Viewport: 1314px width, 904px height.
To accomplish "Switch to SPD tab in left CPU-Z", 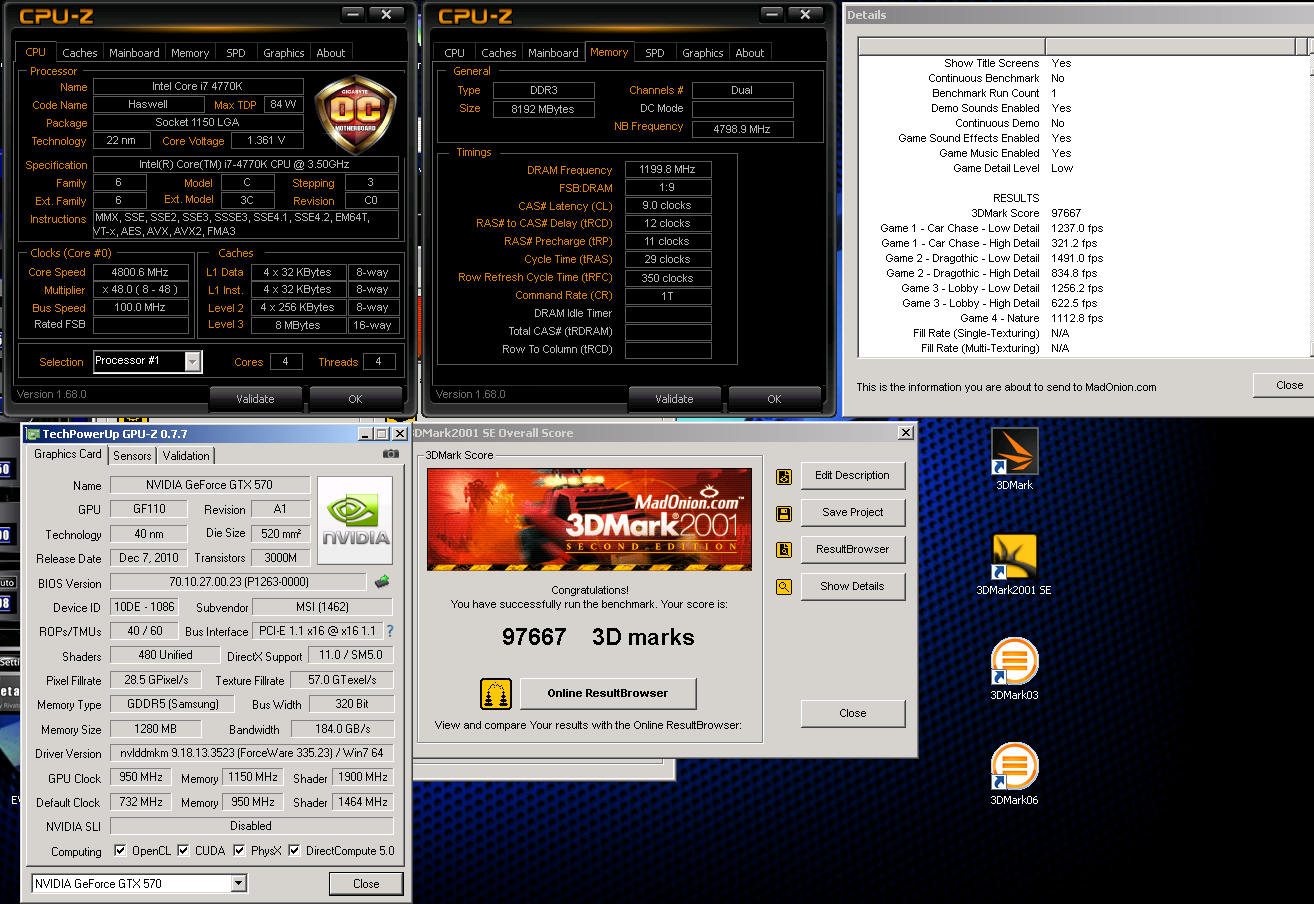I will 235,53.
